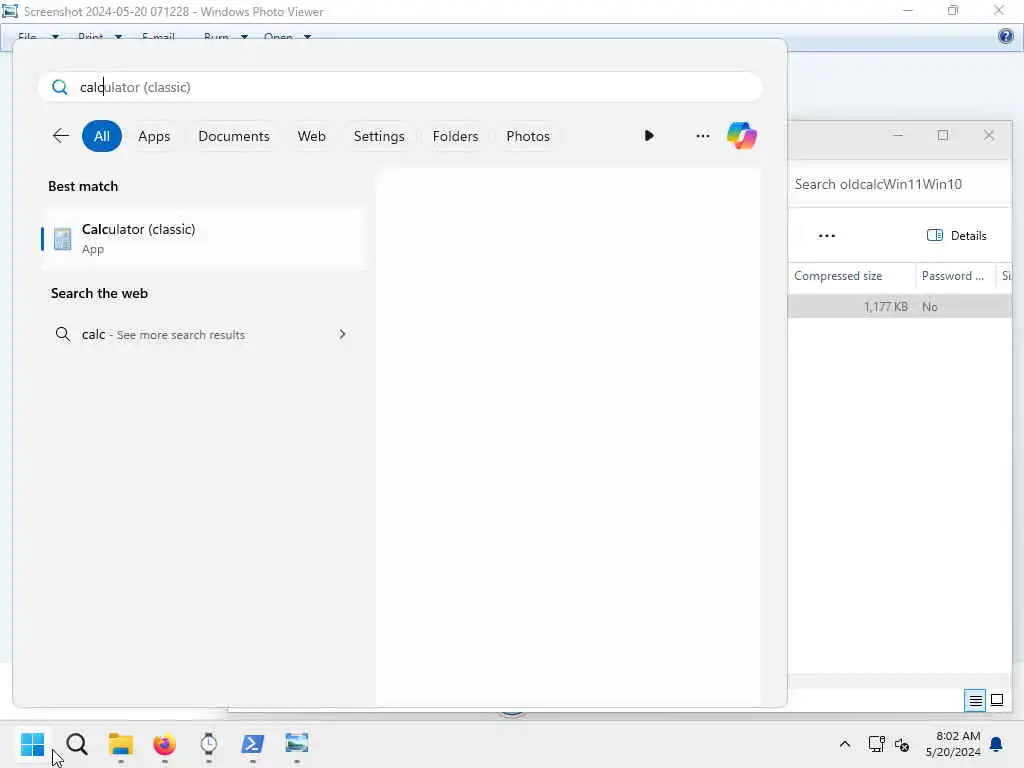Sort by Compressed size column header
This screenshot has width=1024, height=768.
coord(851,276)
